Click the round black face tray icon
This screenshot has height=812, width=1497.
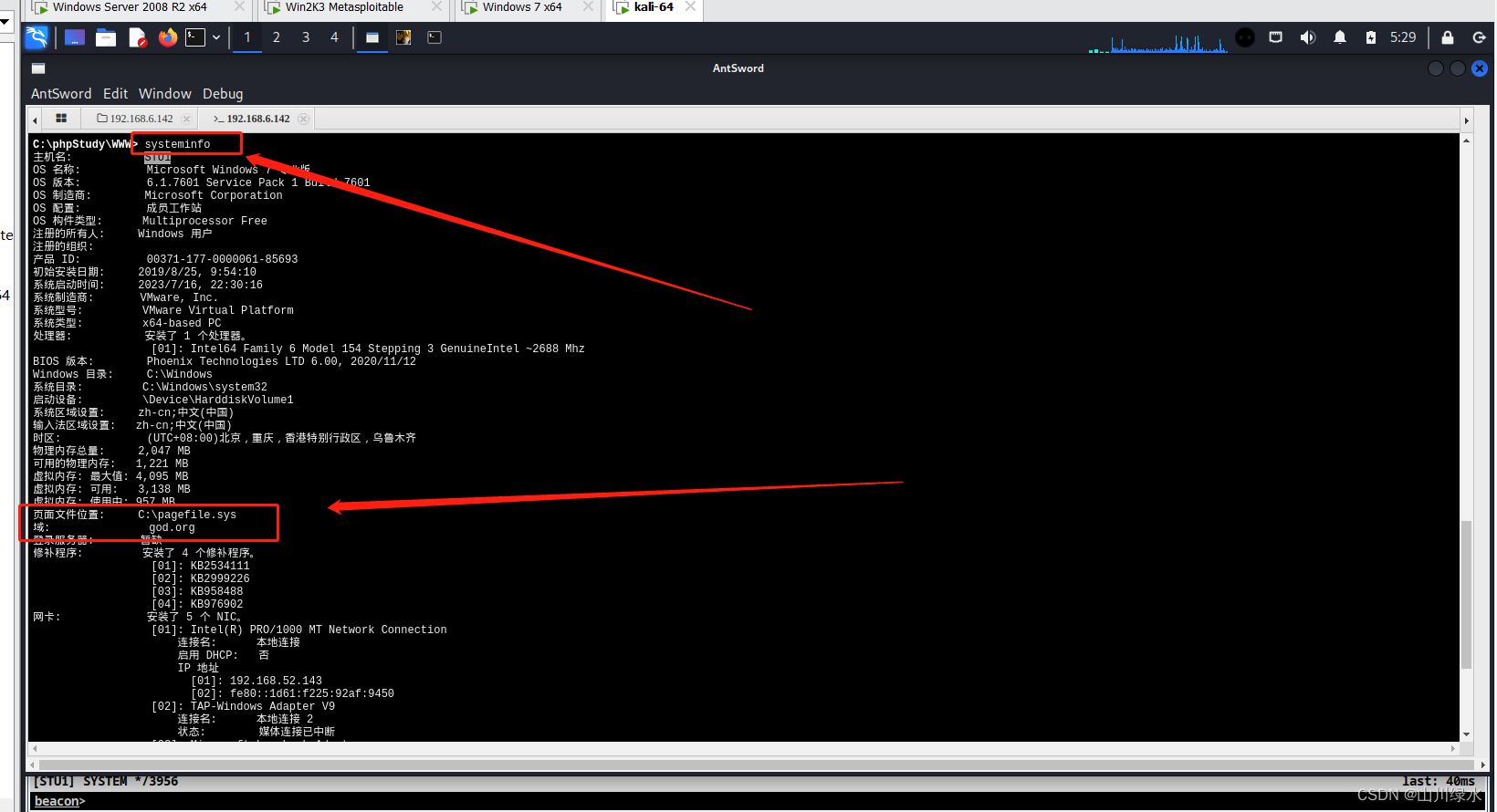tap(1245, 37)
